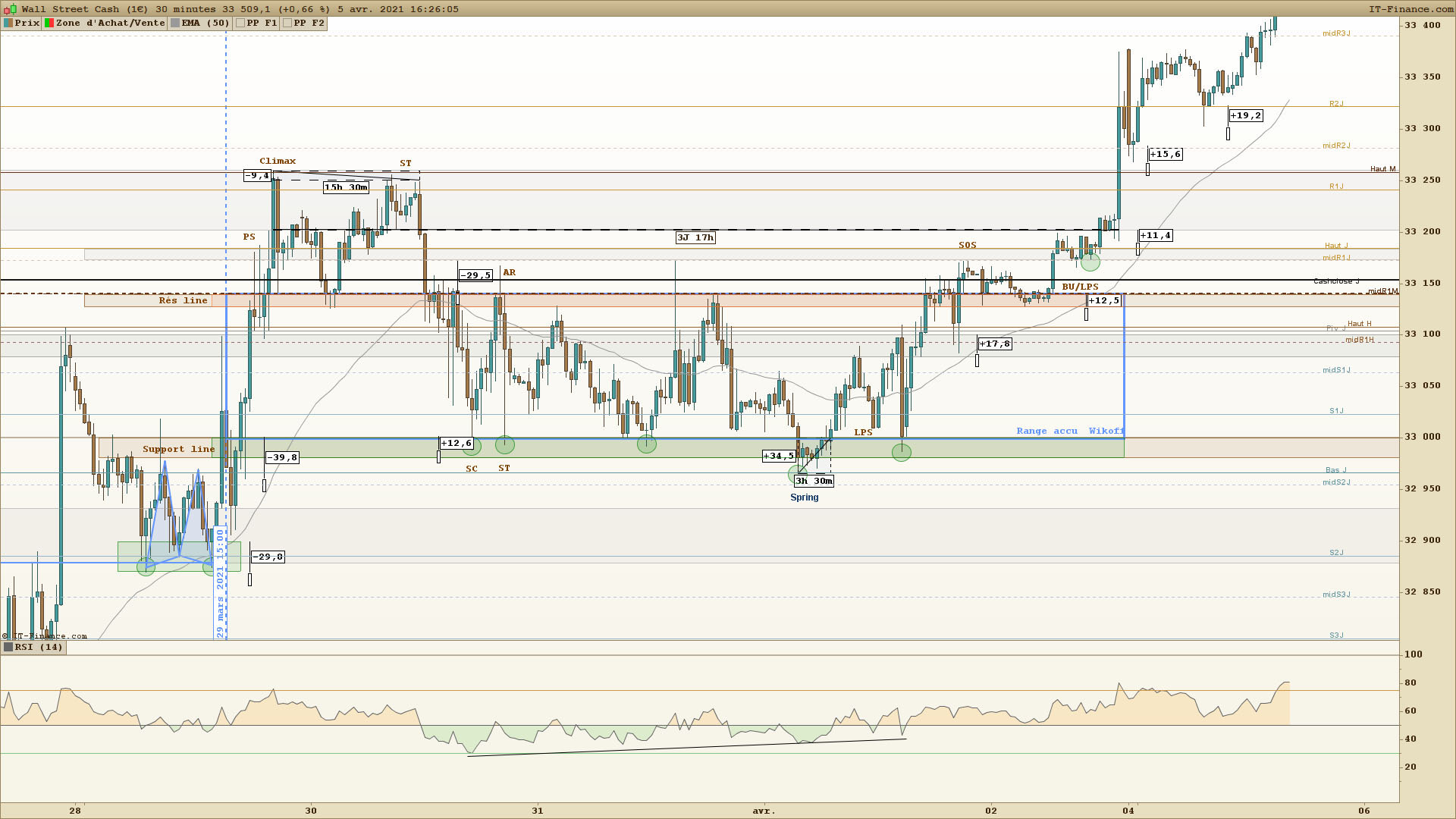Click the candlestick icon in title bar

coord(10,9)
